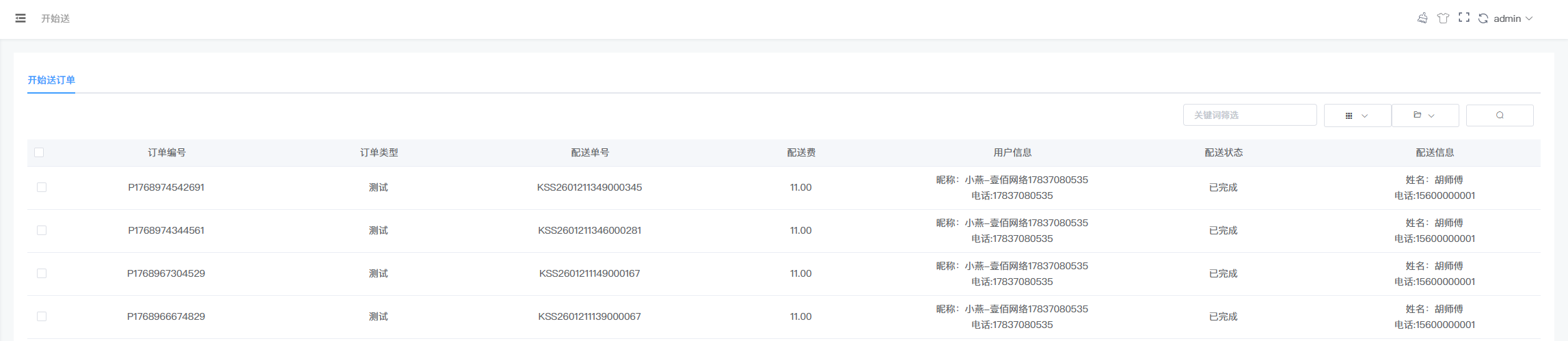Image resolution: width=1568 pixels, height=341 pixels.
Task: Click 测试 link for order P1768974344561
Action: [379, 230]
